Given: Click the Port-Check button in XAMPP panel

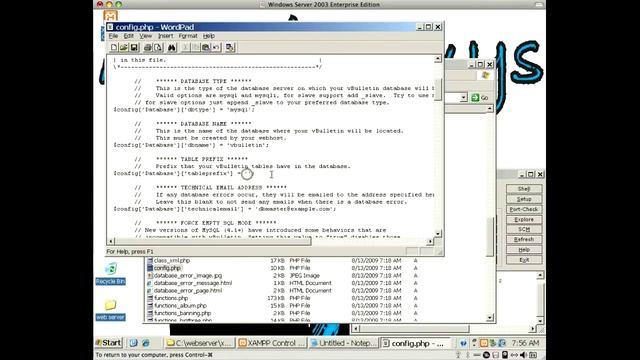Looking at the screenshot, I should point(524,209).
